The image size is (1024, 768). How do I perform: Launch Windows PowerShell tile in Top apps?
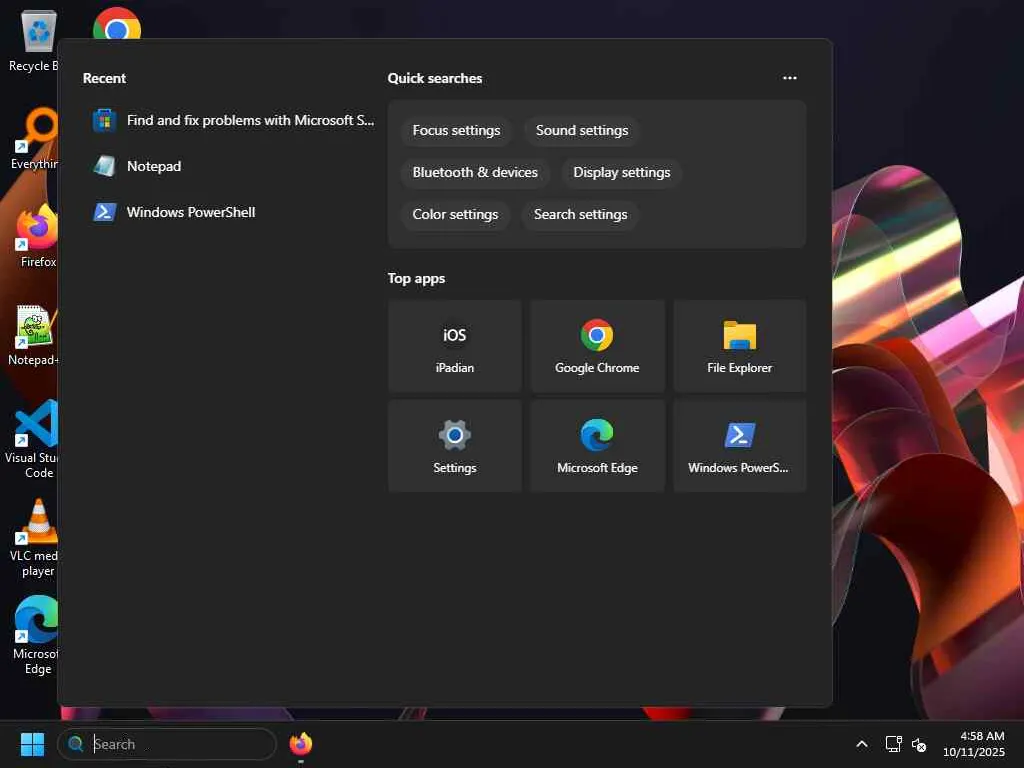pyautogui.click(x=739, y=446)
